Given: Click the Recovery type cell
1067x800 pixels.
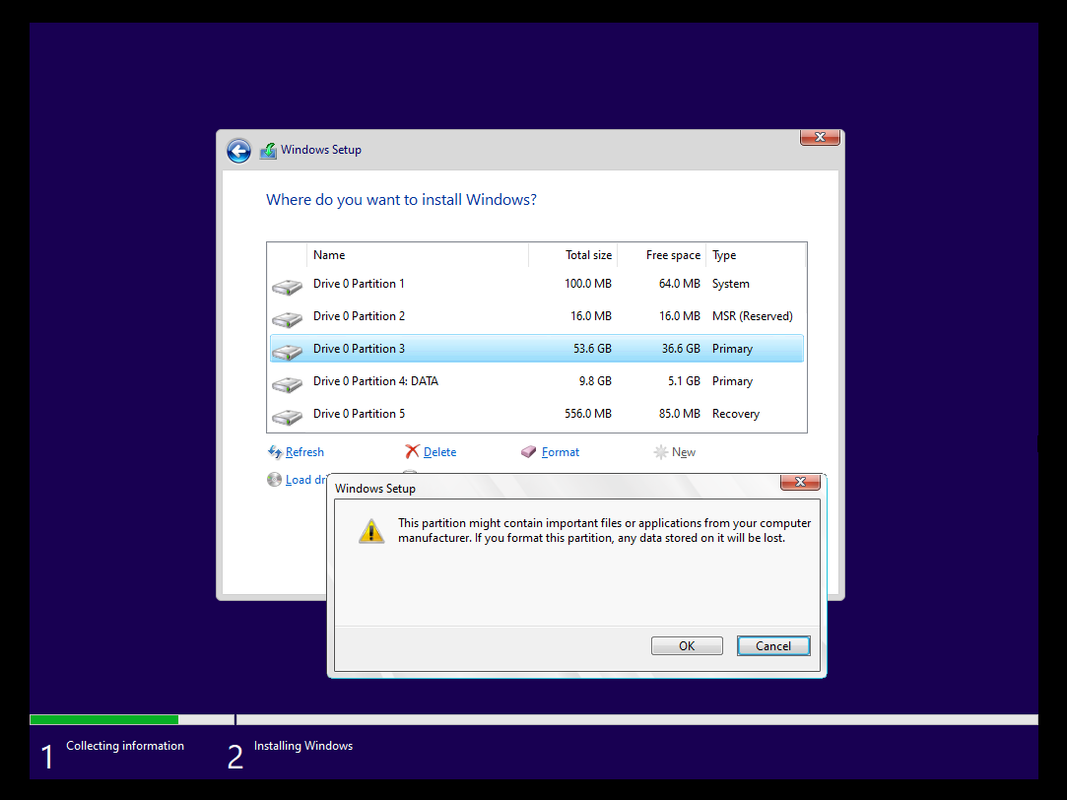Looking at the screenshot, I should pos(736,414).
